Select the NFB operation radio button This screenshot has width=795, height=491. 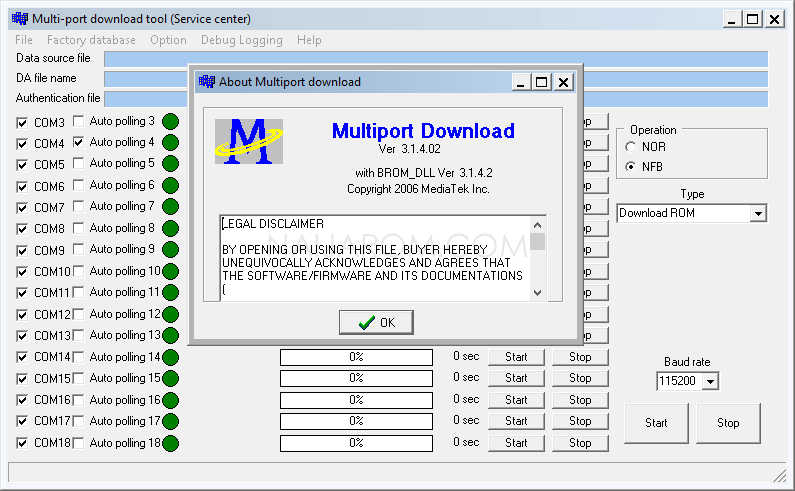630,166
